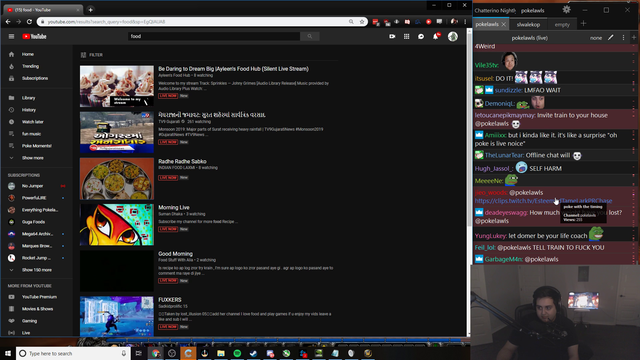Viewport: 640px width, 360px height.
Task: Click the YouTube logo
Action: click(x=34, y=36)
